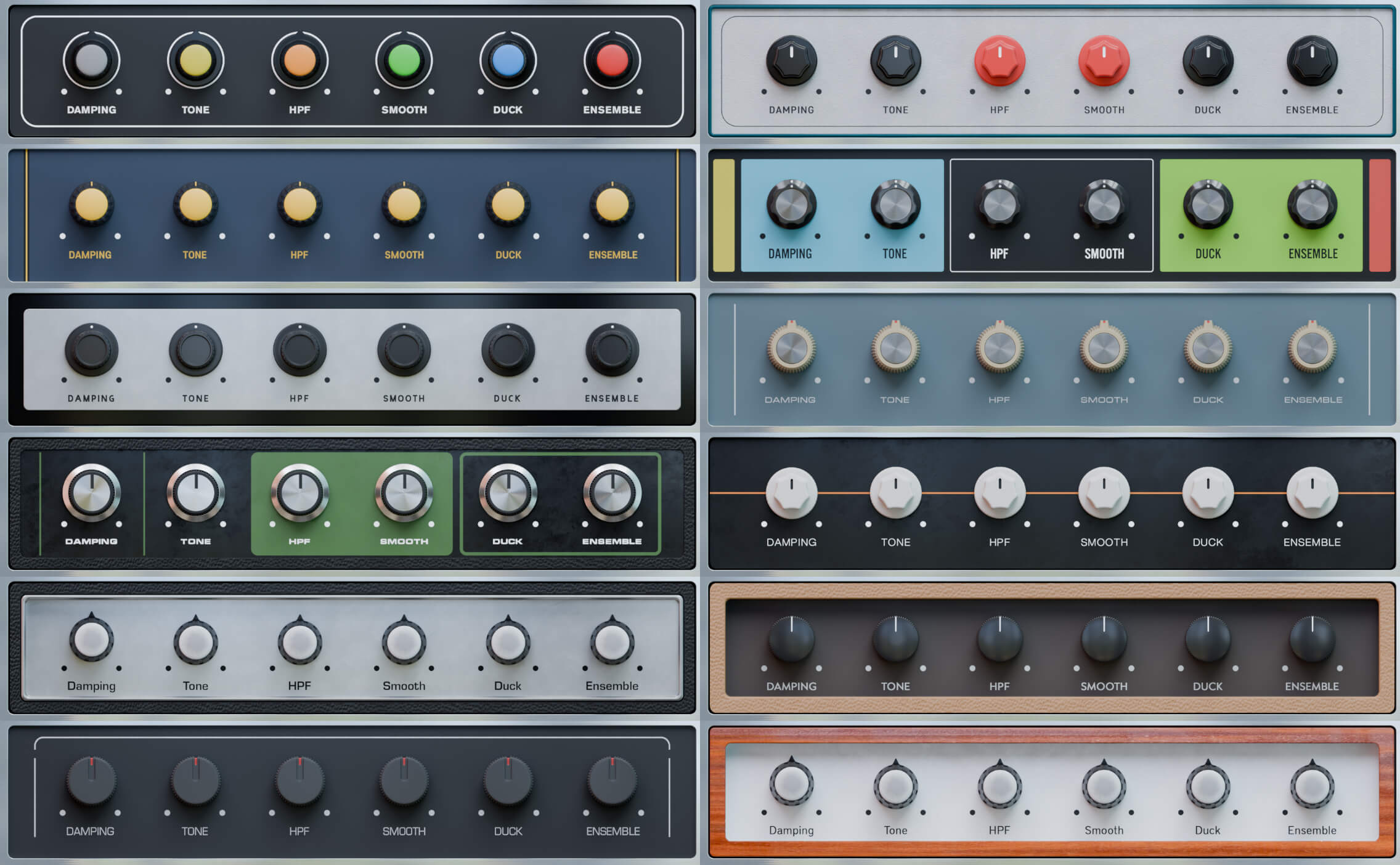Click the HPF knob in the outlined dark section

[x=999, y=205]
